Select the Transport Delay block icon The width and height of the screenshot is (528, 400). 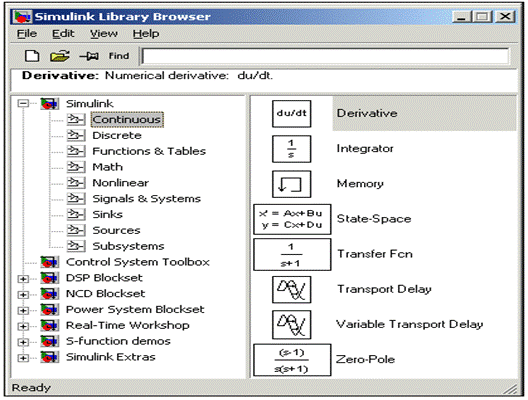[292, 290]
